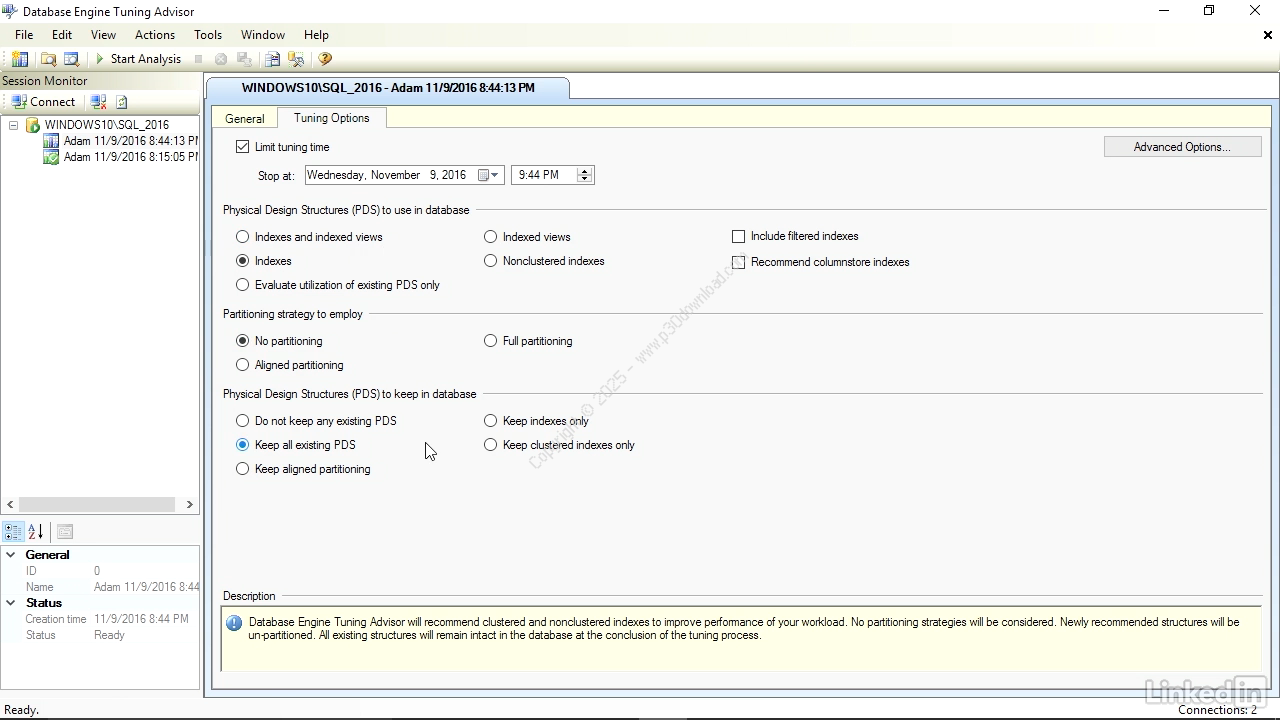Close the inner document with the X below title bar
The height and width of the screenshot is (720, 1280).
point(1268,35)
